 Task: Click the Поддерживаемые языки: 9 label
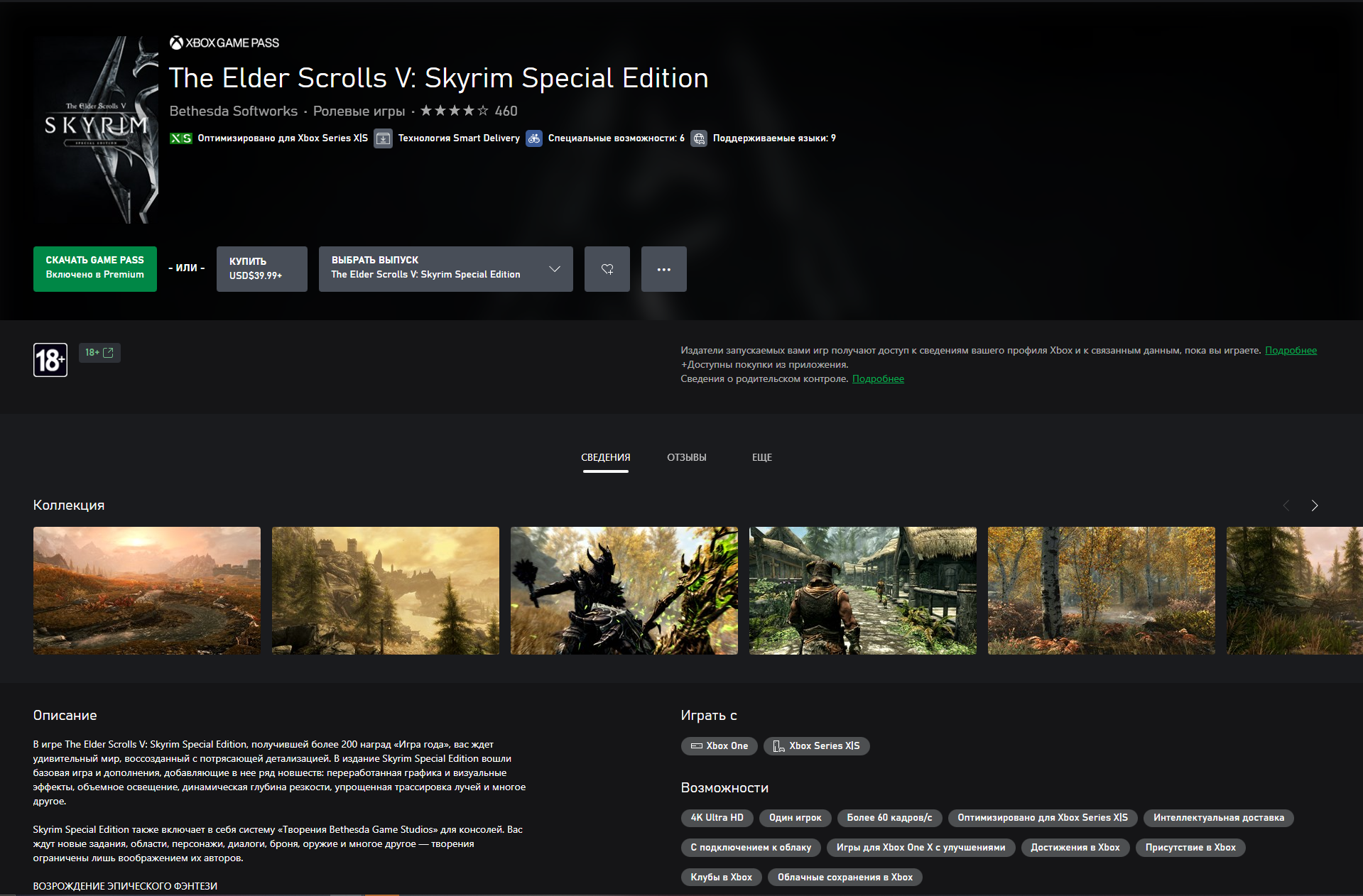point(774,138)
